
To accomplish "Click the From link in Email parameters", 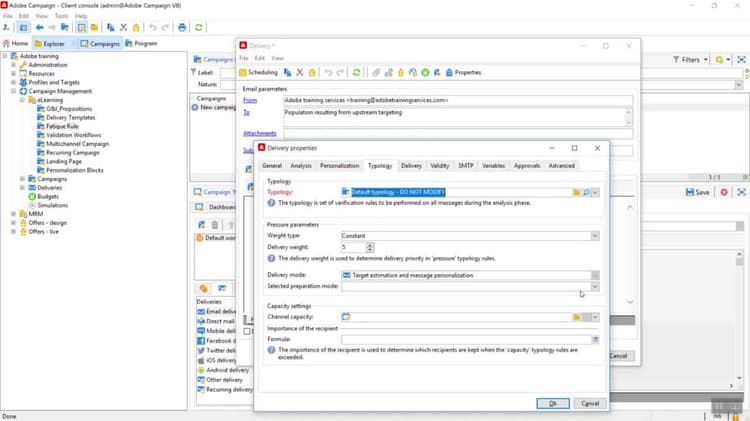I will pos(250,100).
